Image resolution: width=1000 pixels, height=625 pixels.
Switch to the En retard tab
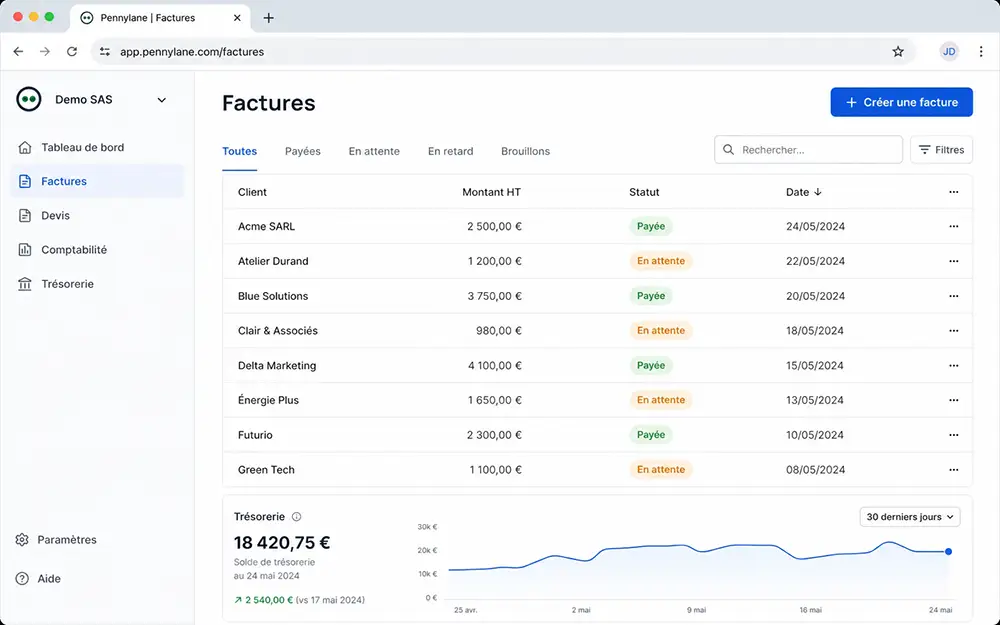point(451,151)
